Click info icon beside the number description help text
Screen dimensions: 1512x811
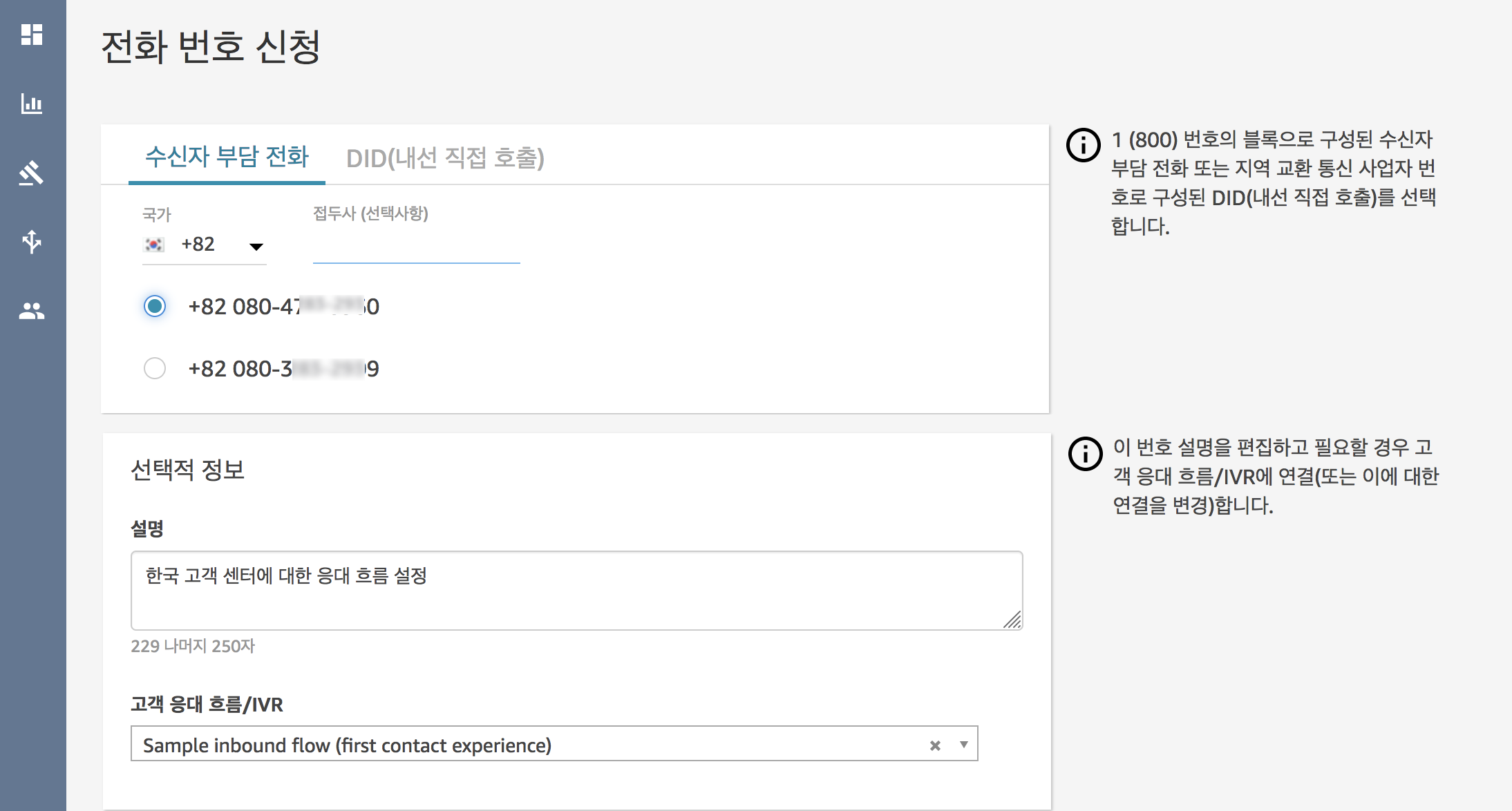[1085, 454]
